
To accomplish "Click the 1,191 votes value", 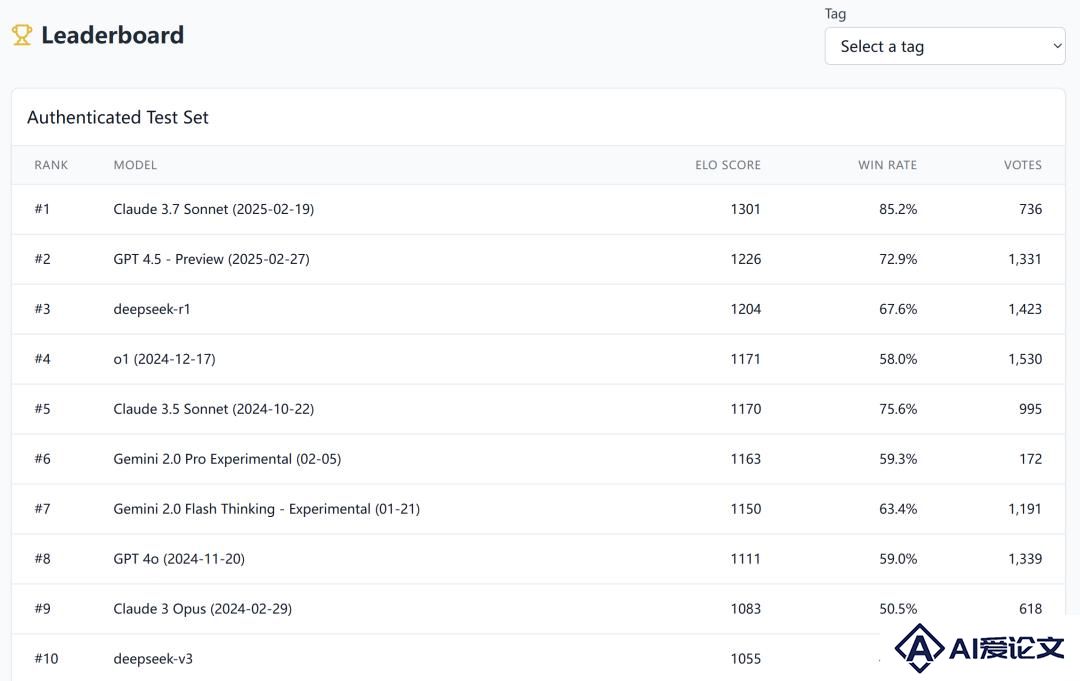I will (1025, 509).
